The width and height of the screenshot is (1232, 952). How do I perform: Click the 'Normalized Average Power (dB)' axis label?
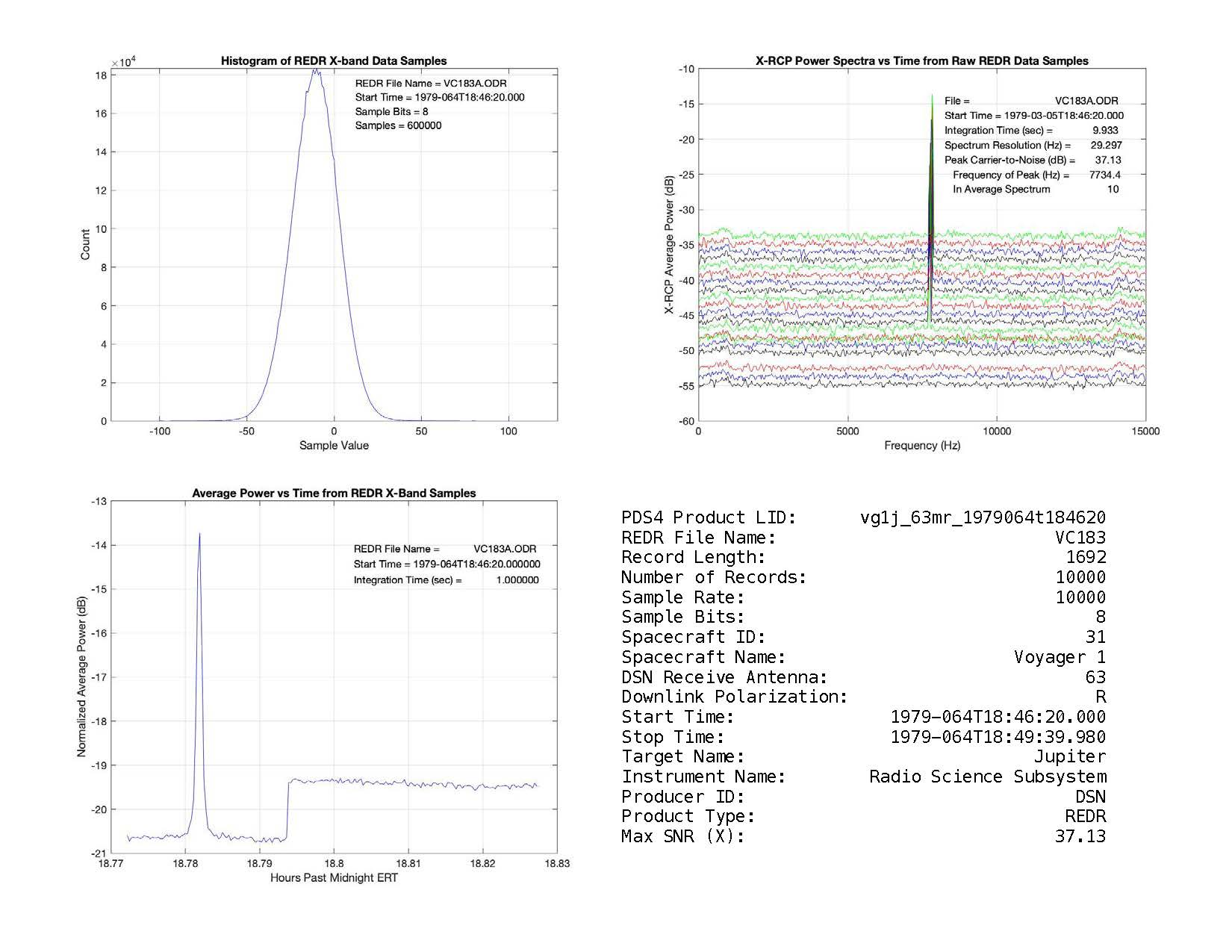82,677
